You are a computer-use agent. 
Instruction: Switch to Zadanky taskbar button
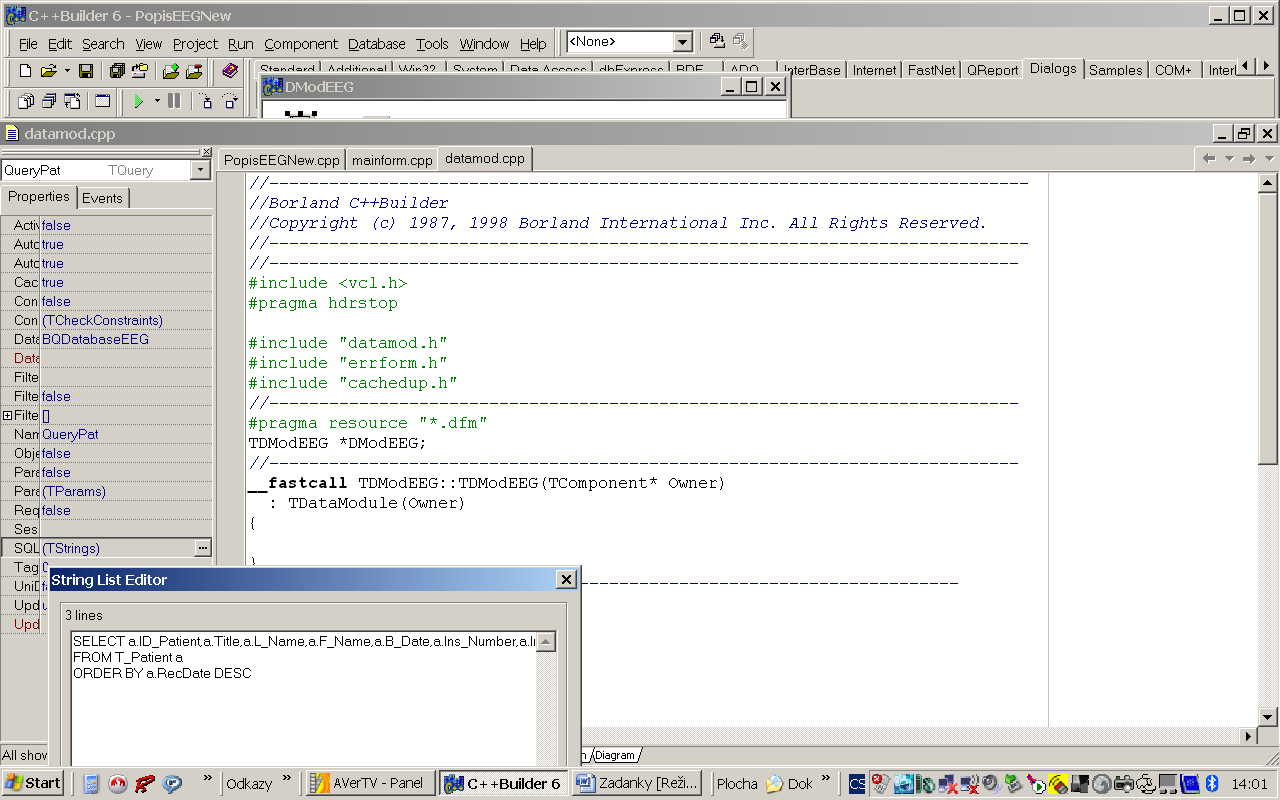pyautogui.click(x=639, y=783)
